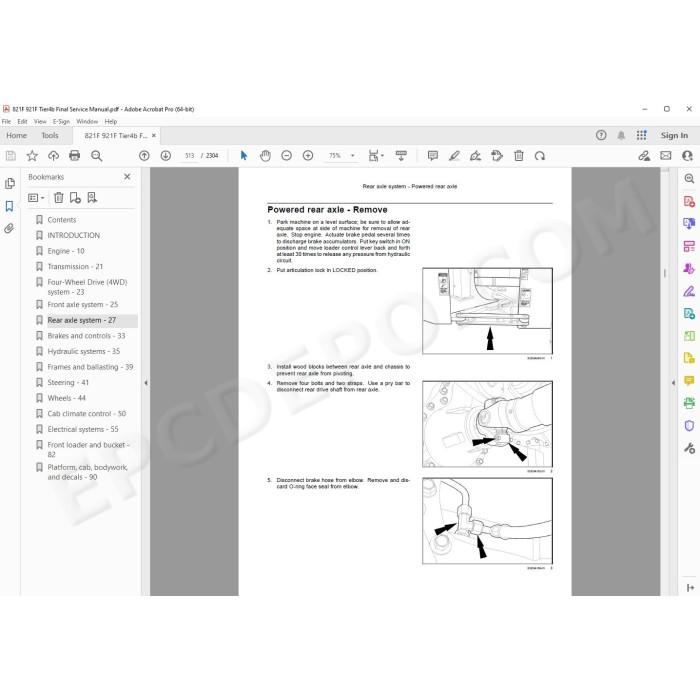Open the Page Thumbnails panel icon
The height and width of the screenshot is (700, 700).
coord(9,183)
